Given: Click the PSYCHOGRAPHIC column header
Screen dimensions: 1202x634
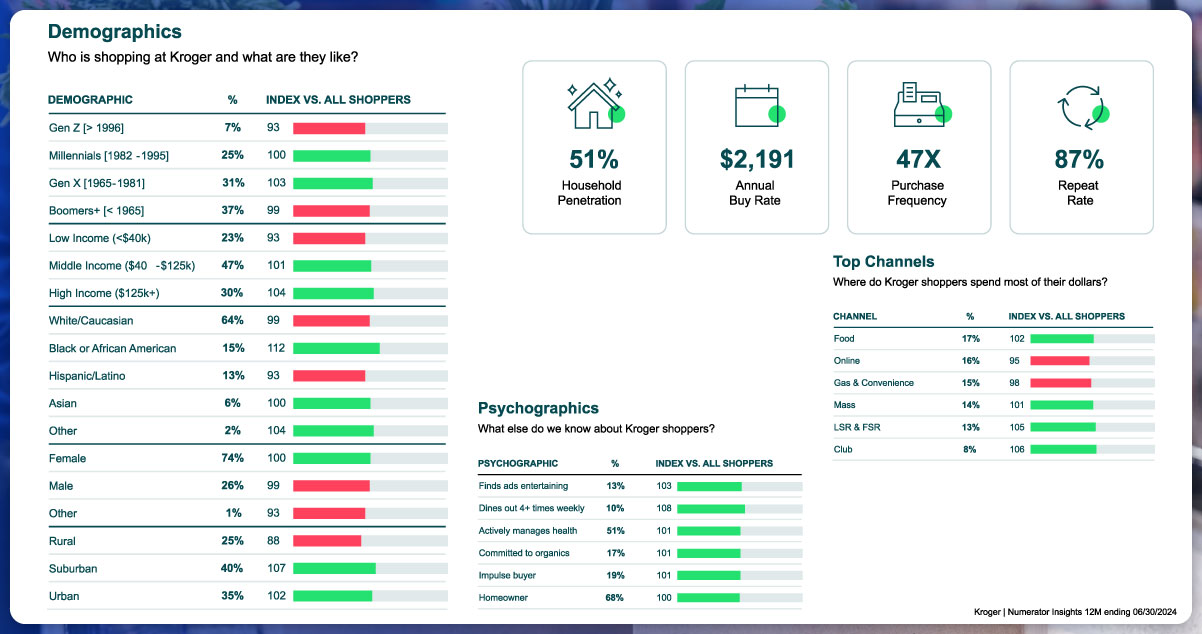Looking at the screenshot, I should 518,464.
